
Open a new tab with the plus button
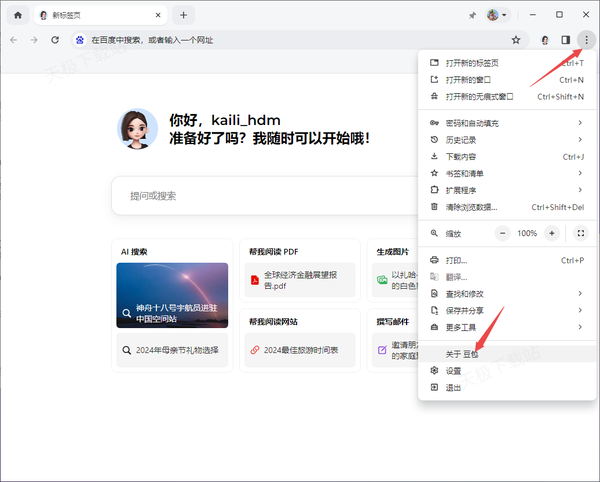(183, 15)
